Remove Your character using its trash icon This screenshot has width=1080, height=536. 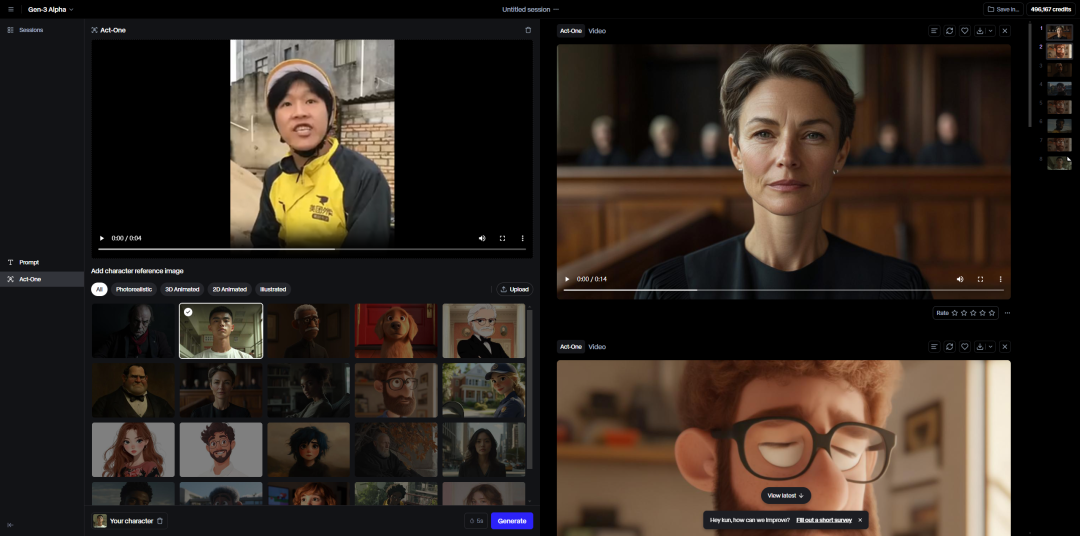(160, 521)
